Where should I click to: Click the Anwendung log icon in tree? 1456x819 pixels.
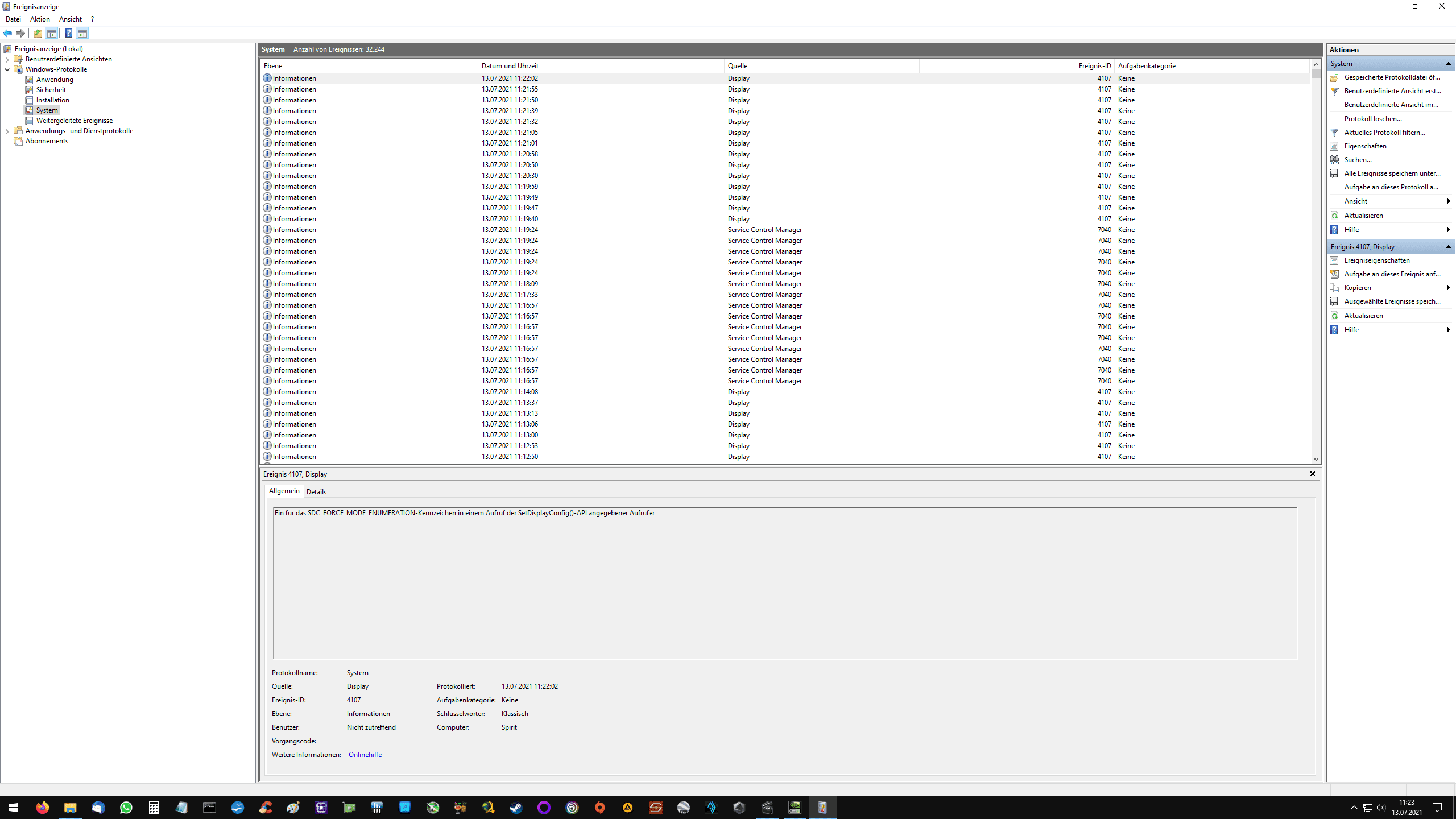click(x=29, y=80)
